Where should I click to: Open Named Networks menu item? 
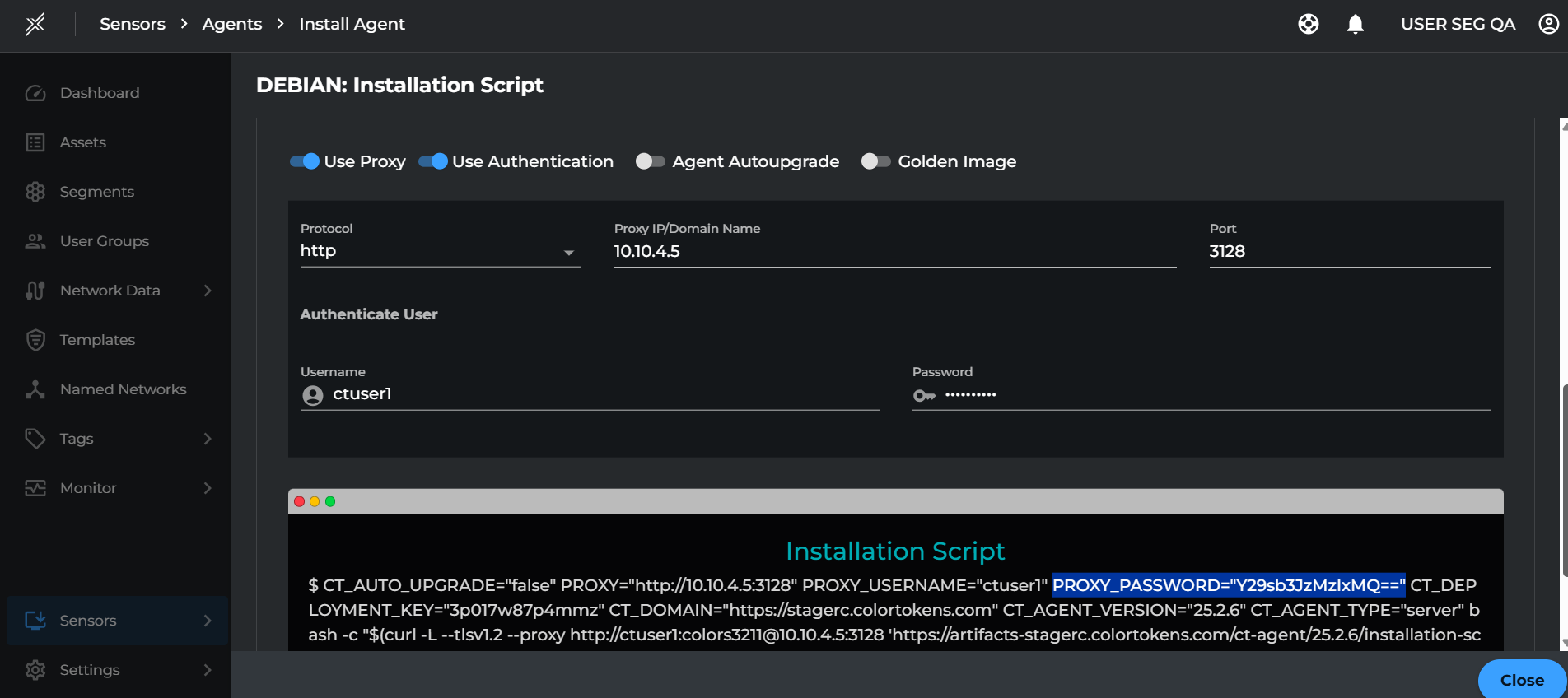[123, 389]
